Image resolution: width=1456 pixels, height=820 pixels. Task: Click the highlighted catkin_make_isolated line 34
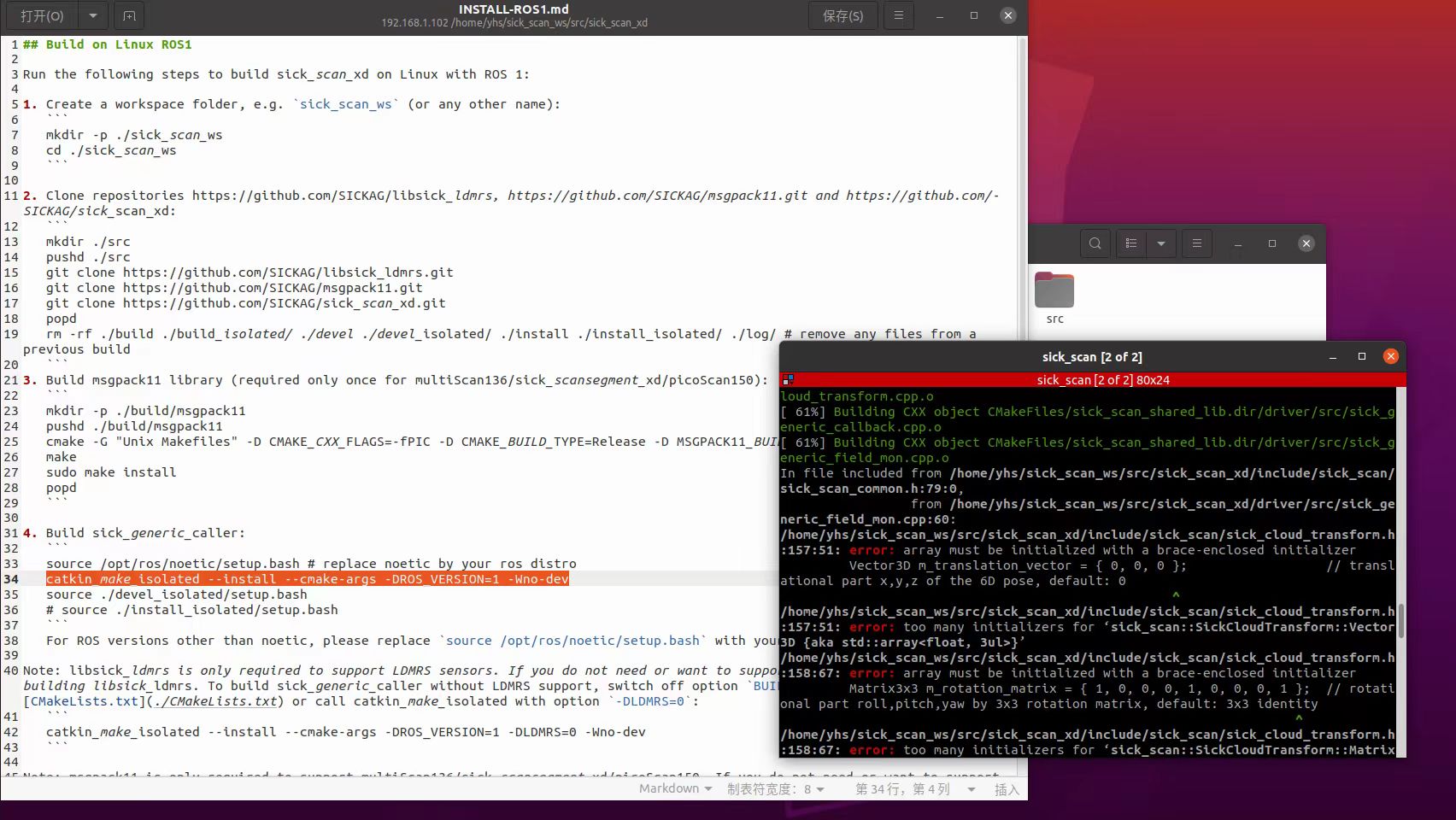308,579
